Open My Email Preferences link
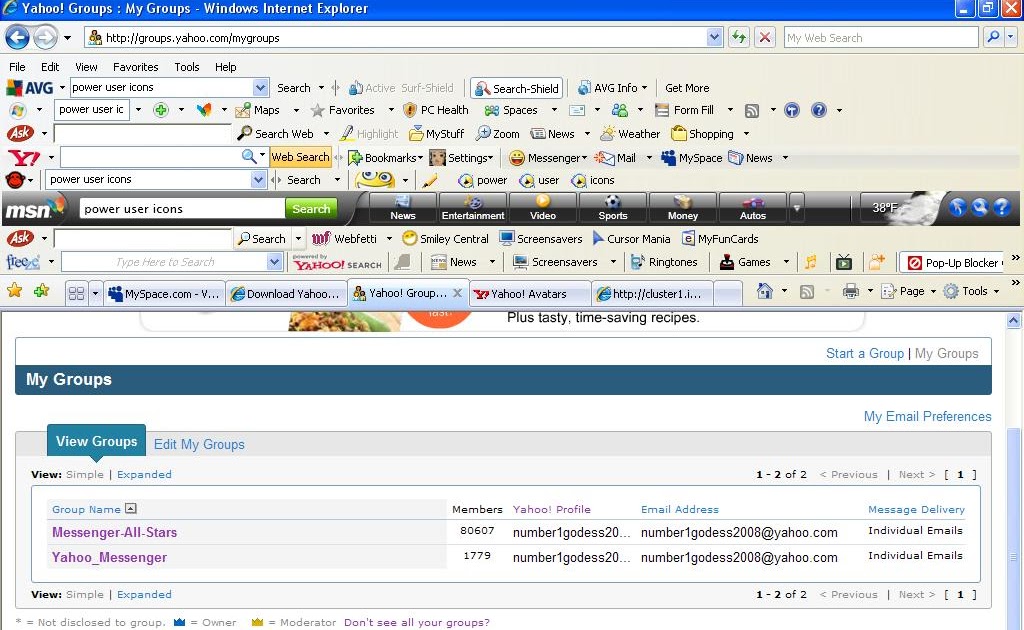The height and width of the screenshot is (630, 1024). pyautogui.click(x=927, y=417)
